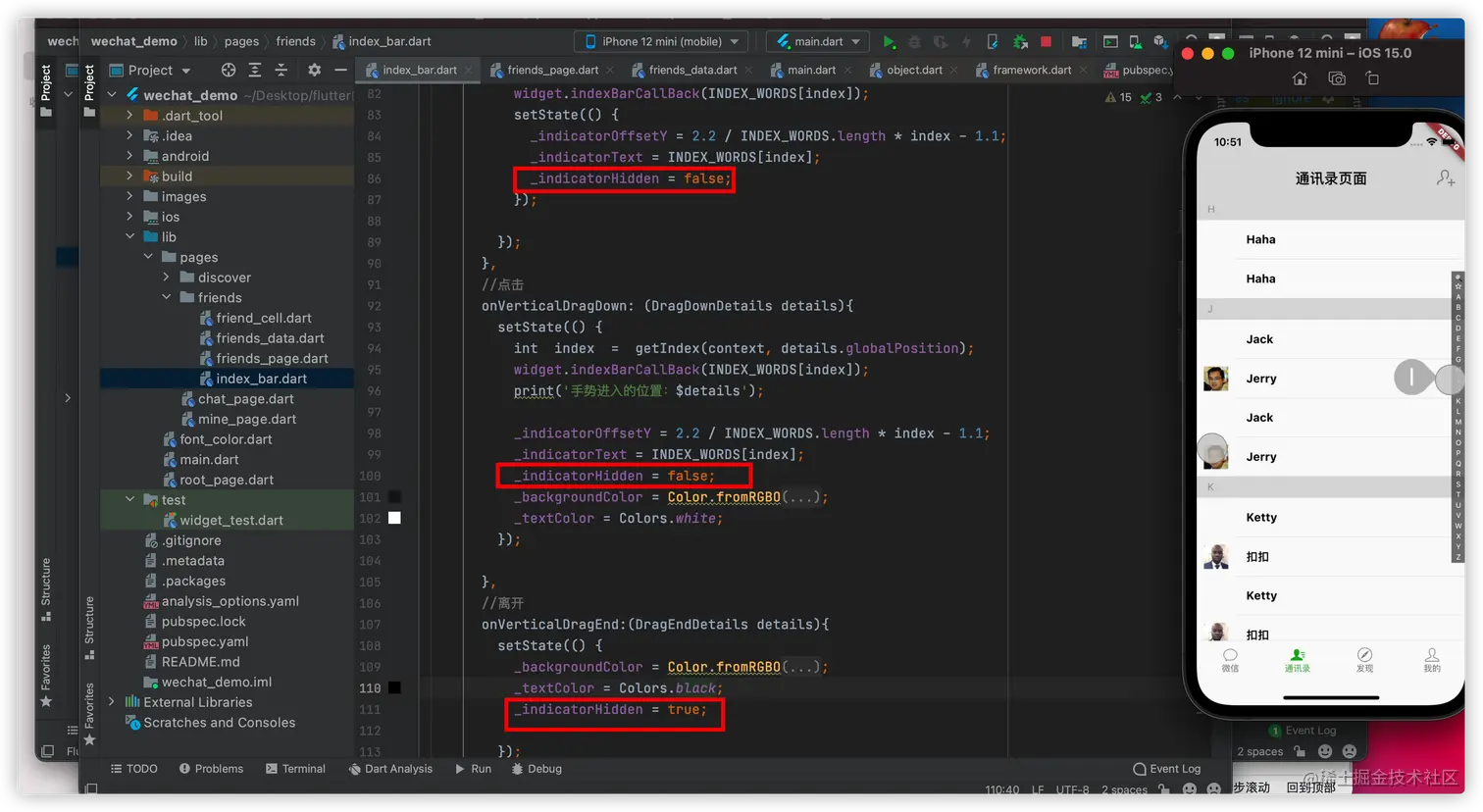This screenshot has height=812, width=1483.
Task: Toggle the Dart Analysis tool window
Action: pos(390,769)
